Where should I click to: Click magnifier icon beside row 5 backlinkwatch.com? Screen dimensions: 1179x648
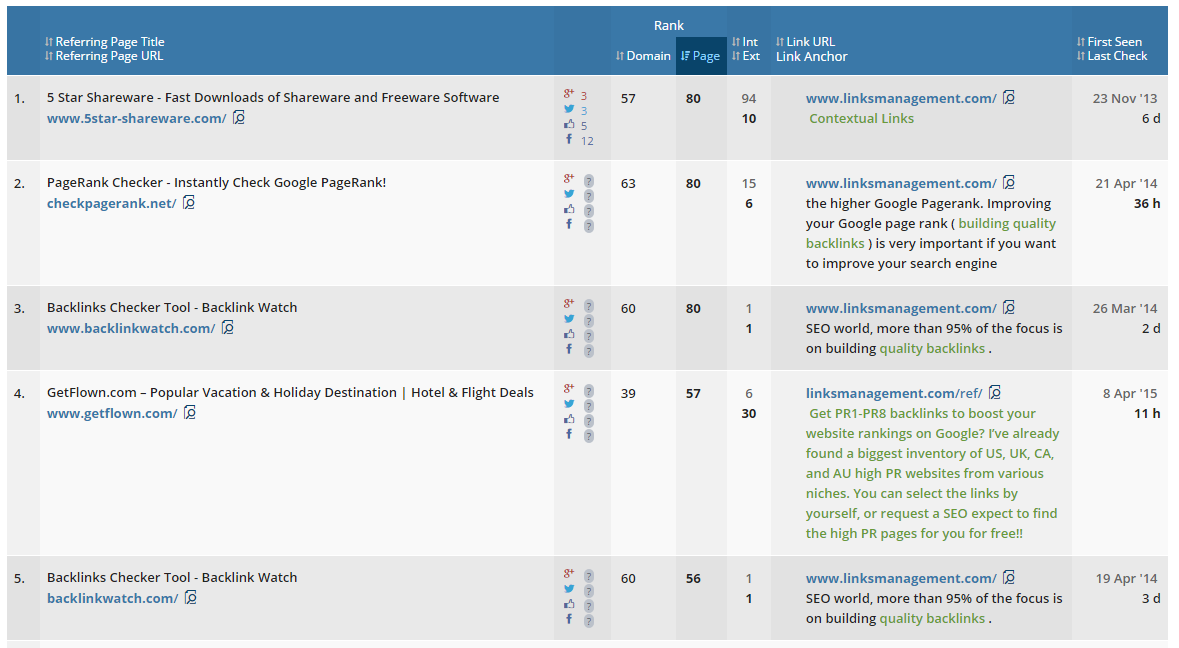pyautogui.click(x=191, y=597)
